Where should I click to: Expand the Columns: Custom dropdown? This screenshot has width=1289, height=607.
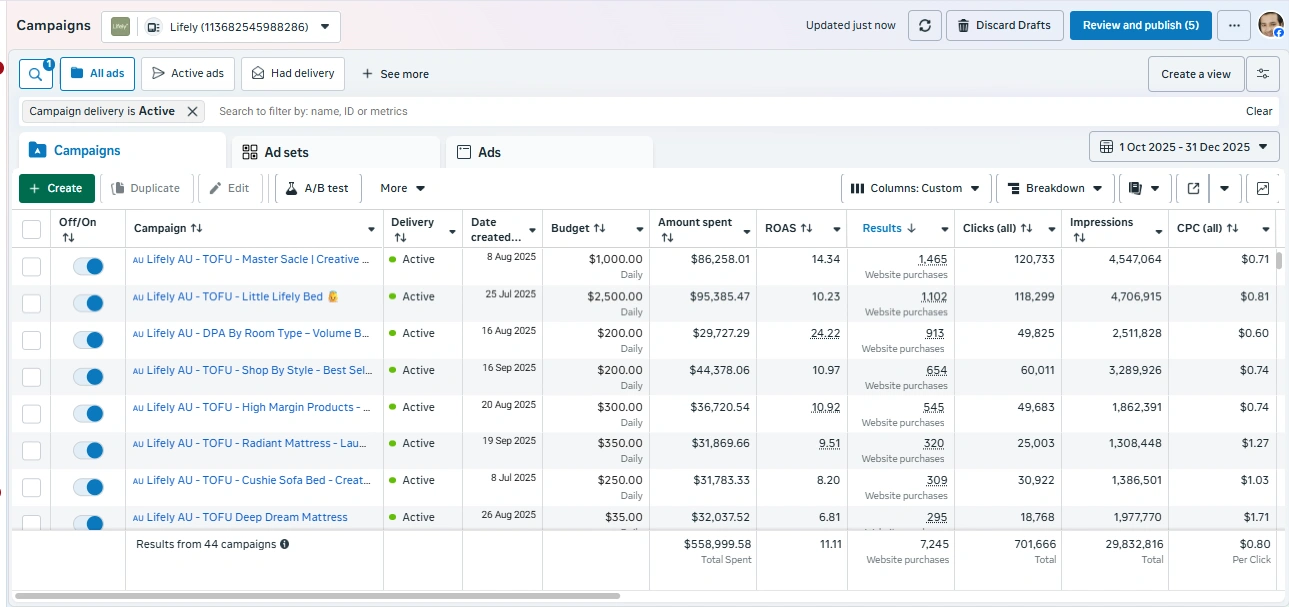click(916, 188)
